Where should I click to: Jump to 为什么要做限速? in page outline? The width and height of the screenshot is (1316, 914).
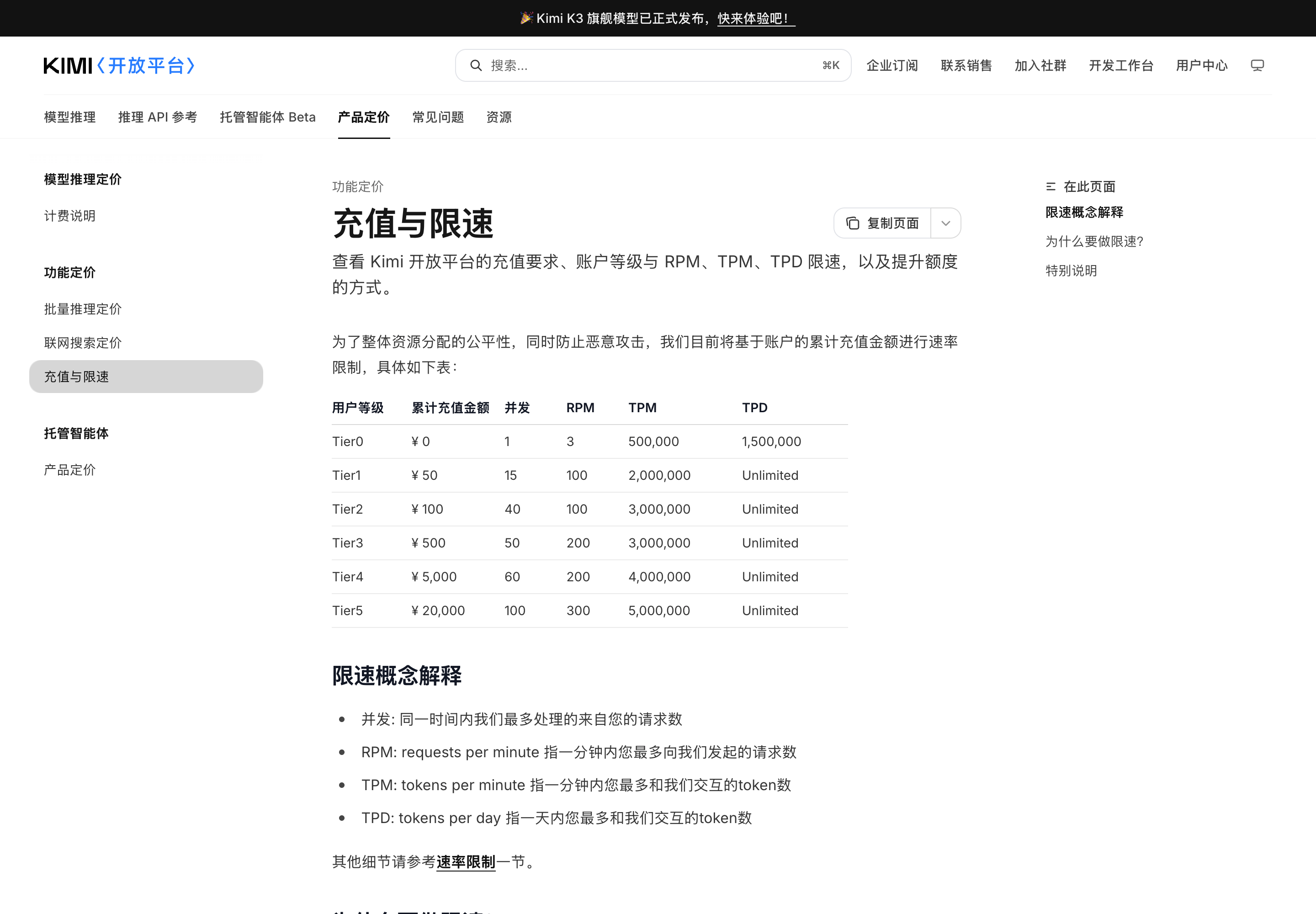coord(1094,242)
